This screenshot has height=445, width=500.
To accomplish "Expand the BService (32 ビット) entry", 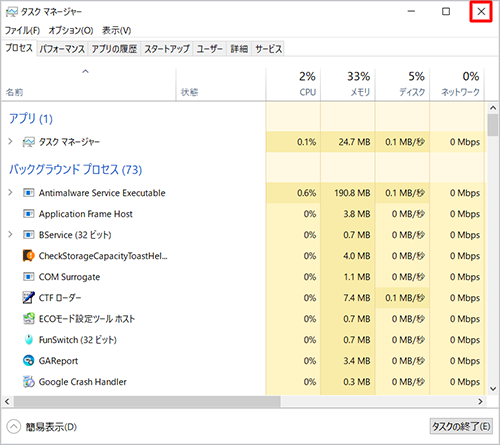I will click(11, 235).
